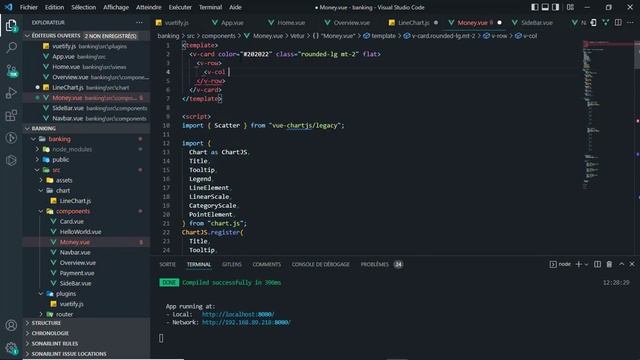
Task: Open the Aide menu
Action: tap(235, 7)
